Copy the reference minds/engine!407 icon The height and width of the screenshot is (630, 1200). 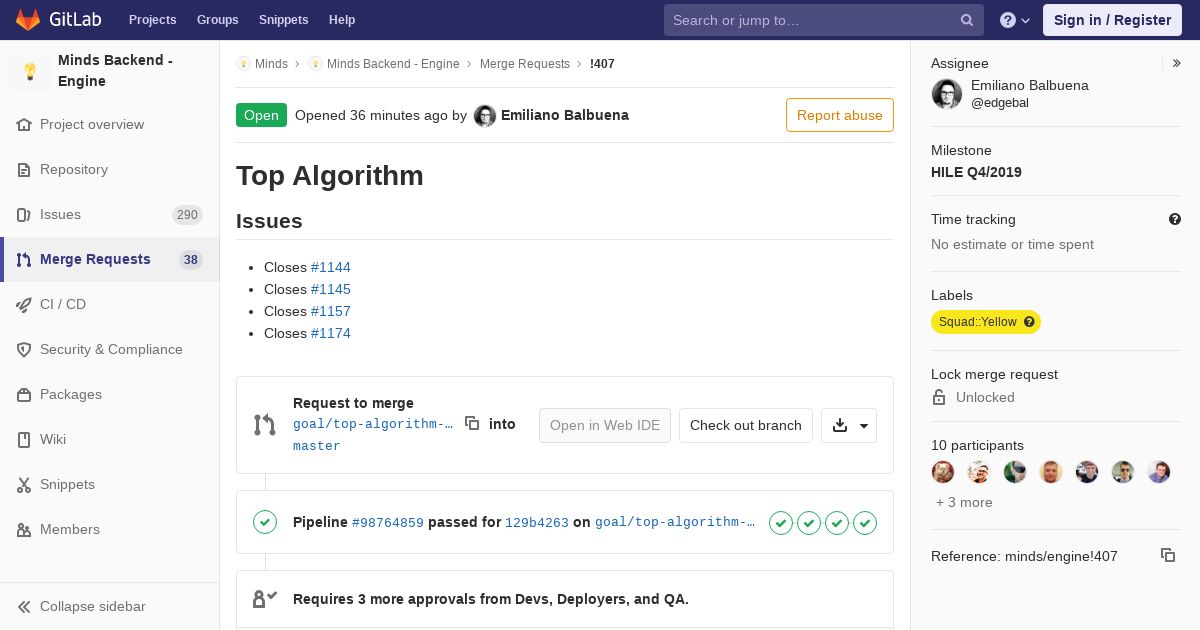coord(1168,555)
